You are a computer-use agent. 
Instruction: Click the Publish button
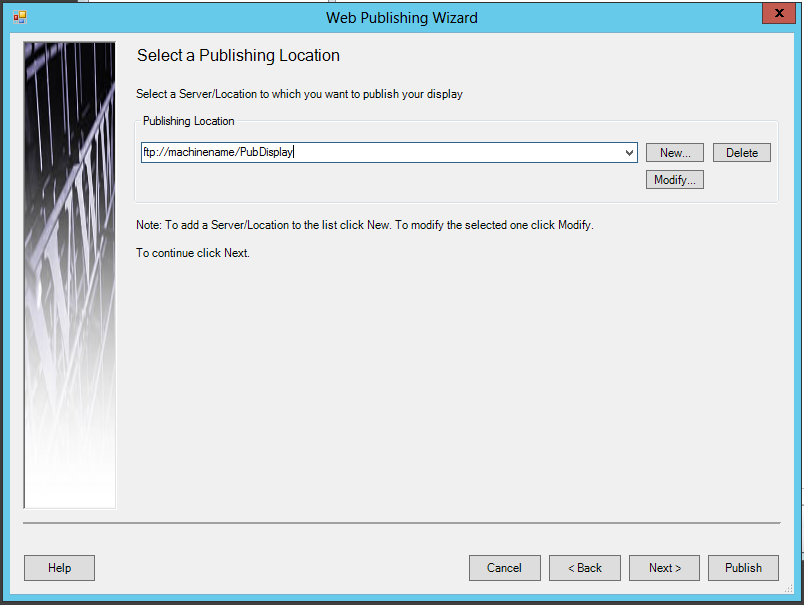[743, 568]
